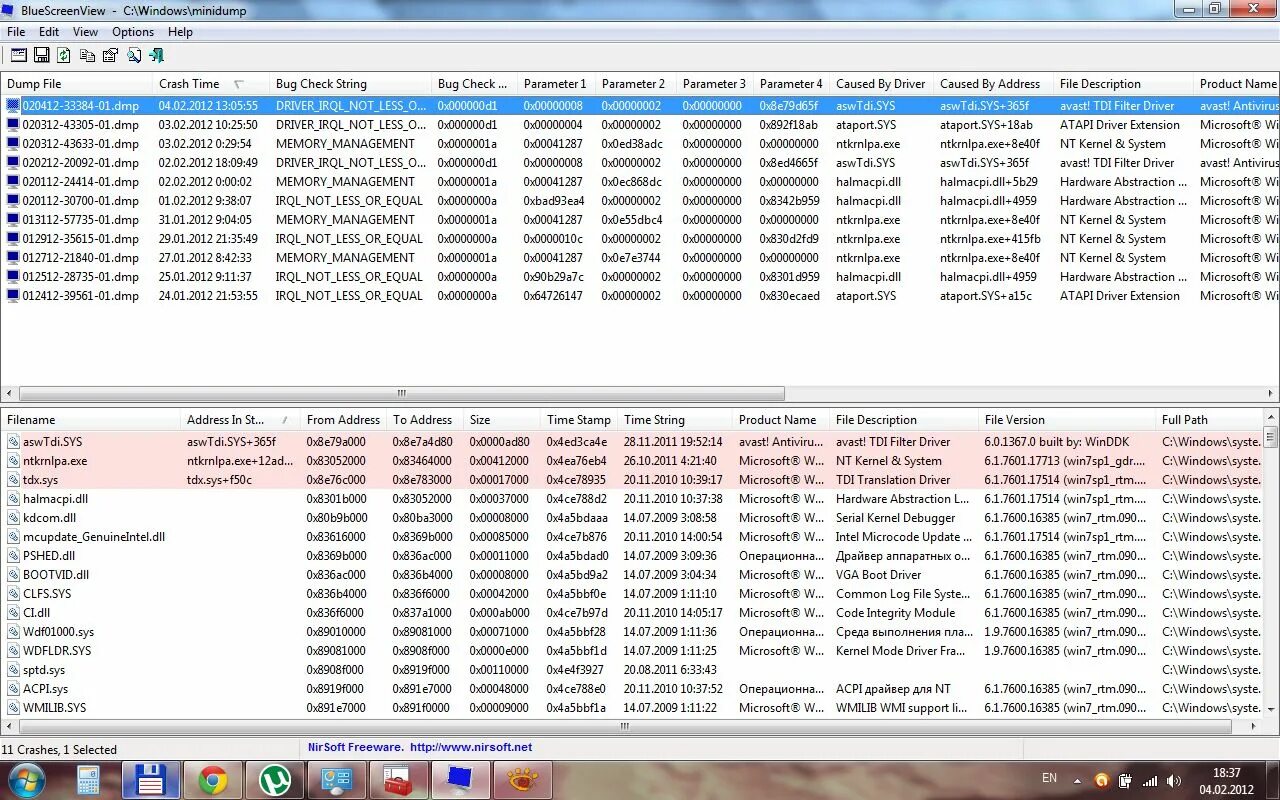Refresh the crash list via toolbar icon

(x=64, y=55)
